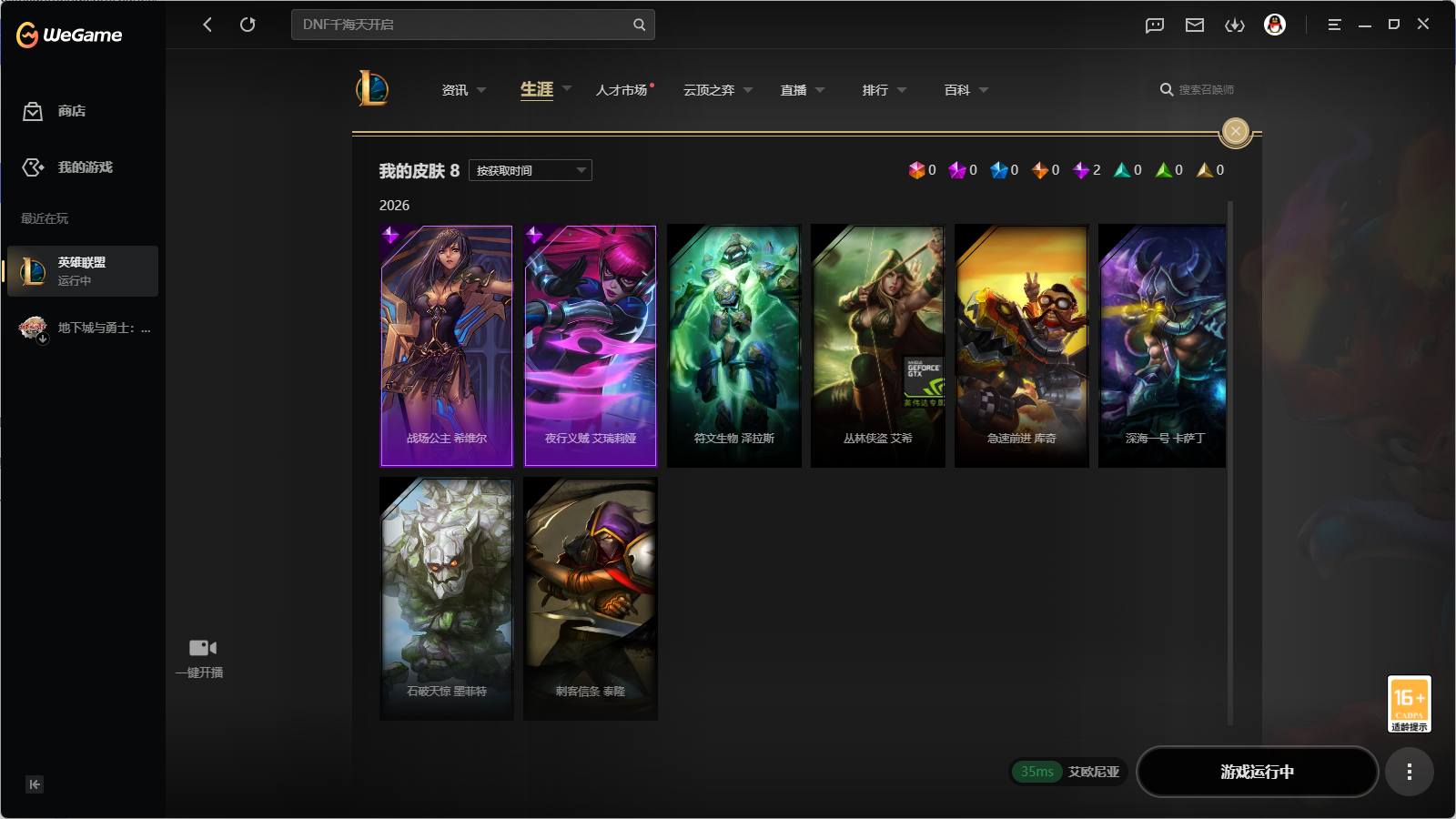Select the 夜行义贼 艾瑞莉娅 skin card
1456x819 pixels.
point(590,346)
